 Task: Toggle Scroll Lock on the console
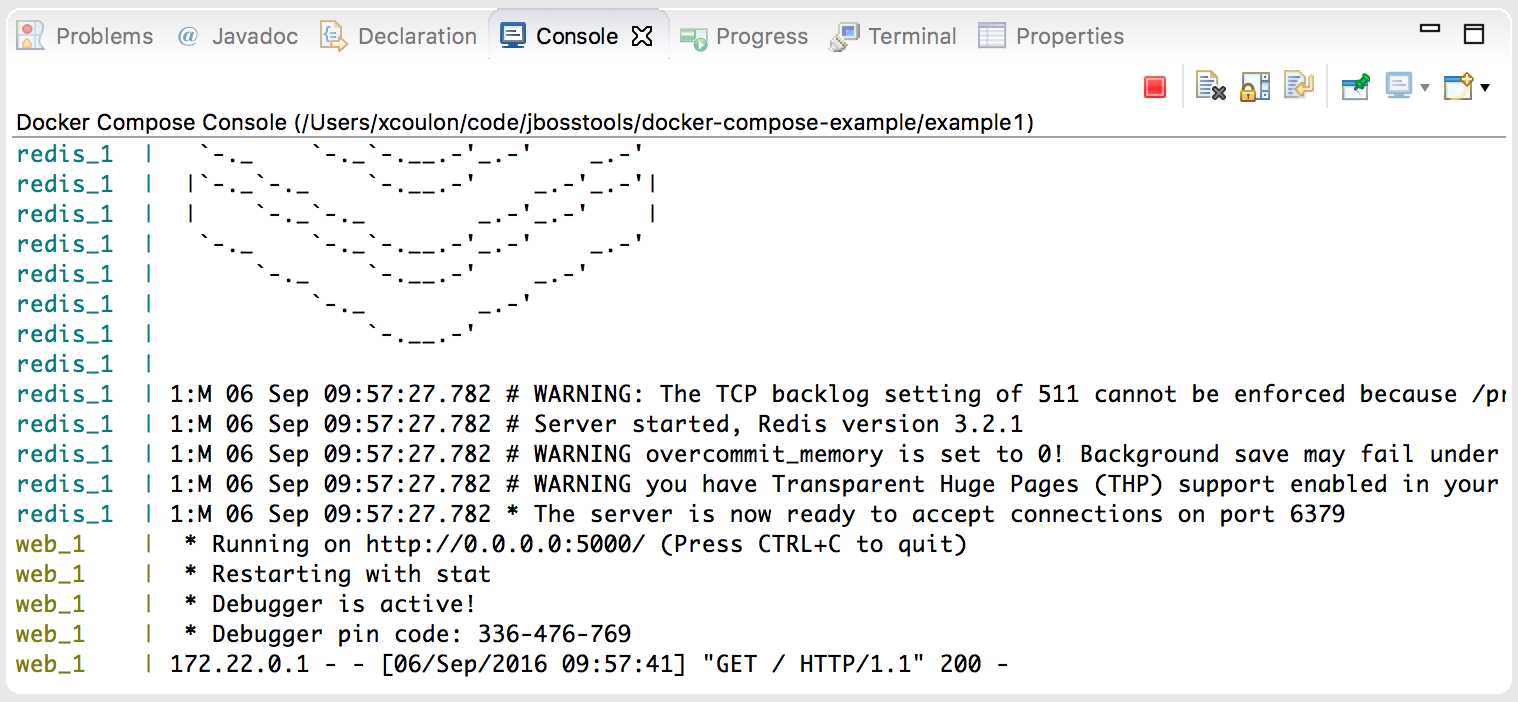1255,87
